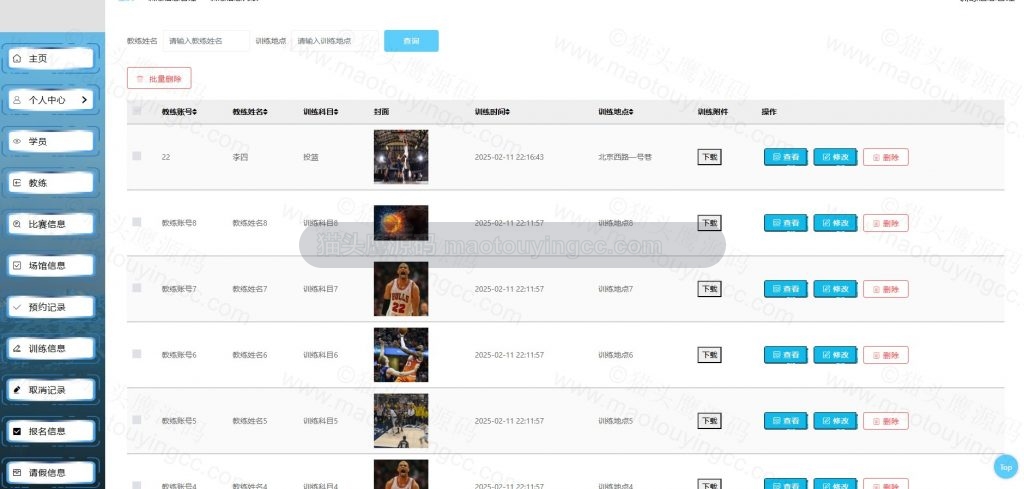Screen dimensions: 1024x489
Task: Click 修改 for 教练账号5 row
Action: [x=835, y=420]
